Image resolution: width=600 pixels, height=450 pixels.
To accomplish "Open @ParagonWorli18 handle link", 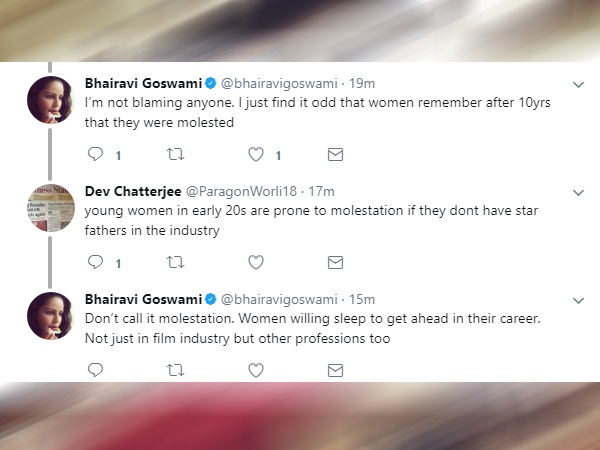I will tap(243, 191).
